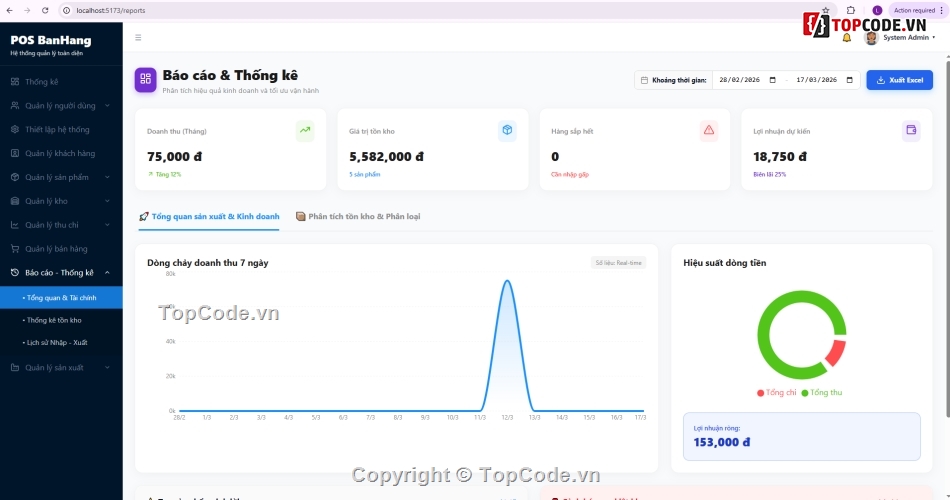Click the Báo cáo - Thống kê history icon
Screen dimensions: 950x500
tap(15, 273)
